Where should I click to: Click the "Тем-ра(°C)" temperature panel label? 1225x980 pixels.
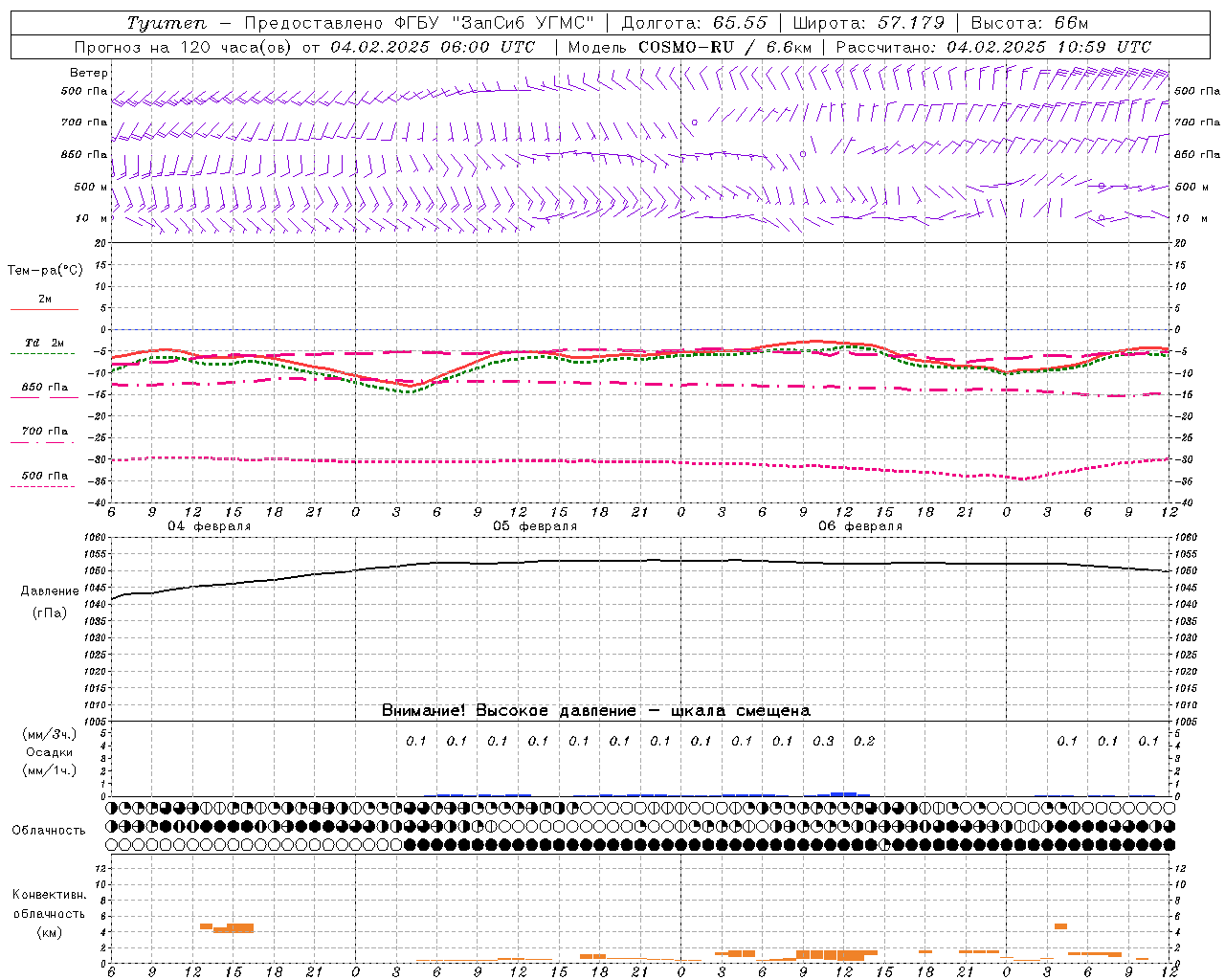45,271
